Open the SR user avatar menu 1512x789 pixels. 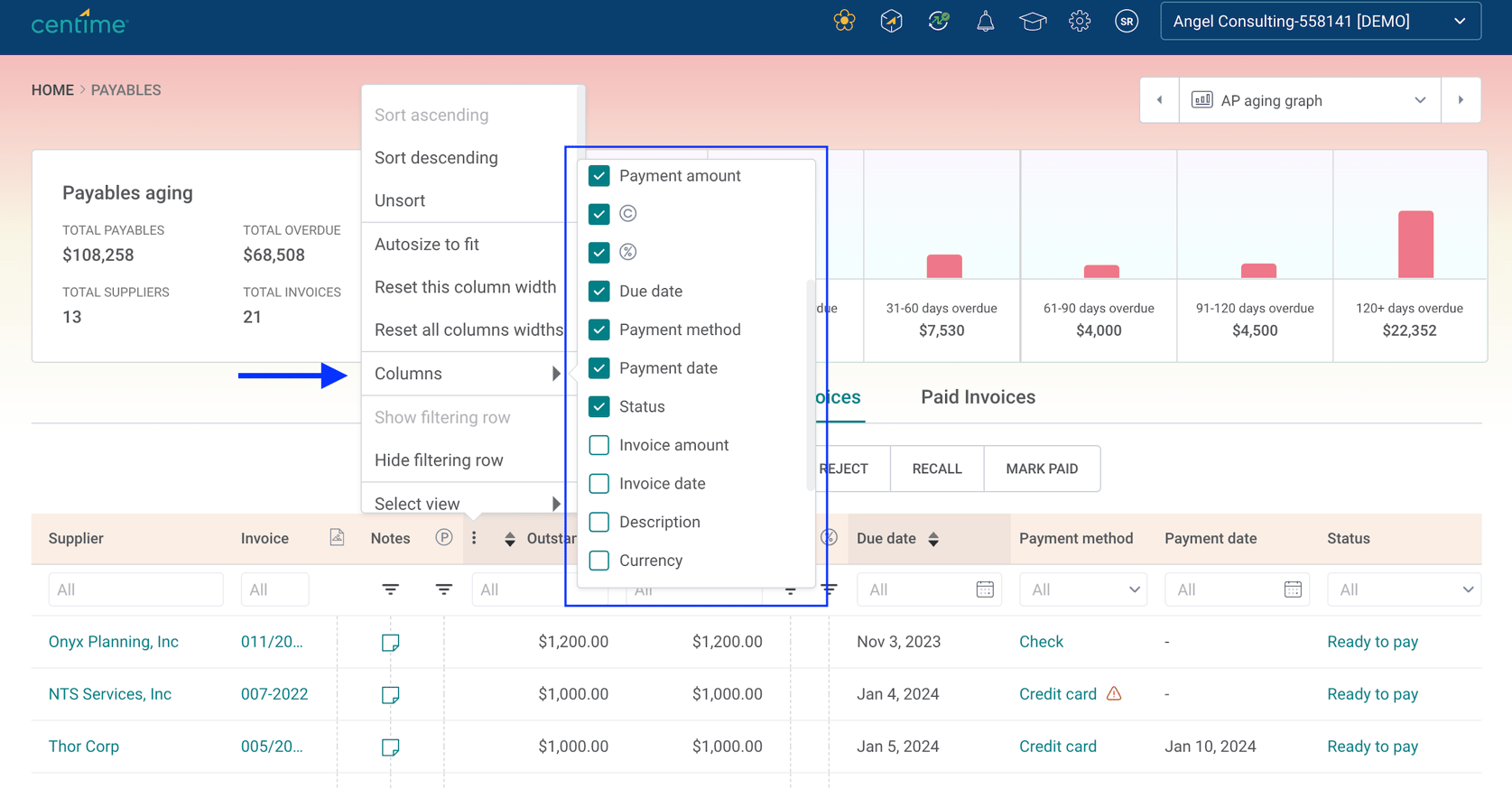(x=1127, y=22)
